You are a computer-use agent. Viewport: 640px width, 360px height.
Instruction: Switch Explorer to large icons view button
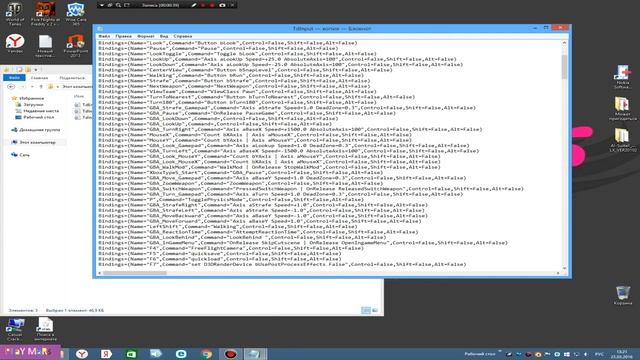(375, 310)
